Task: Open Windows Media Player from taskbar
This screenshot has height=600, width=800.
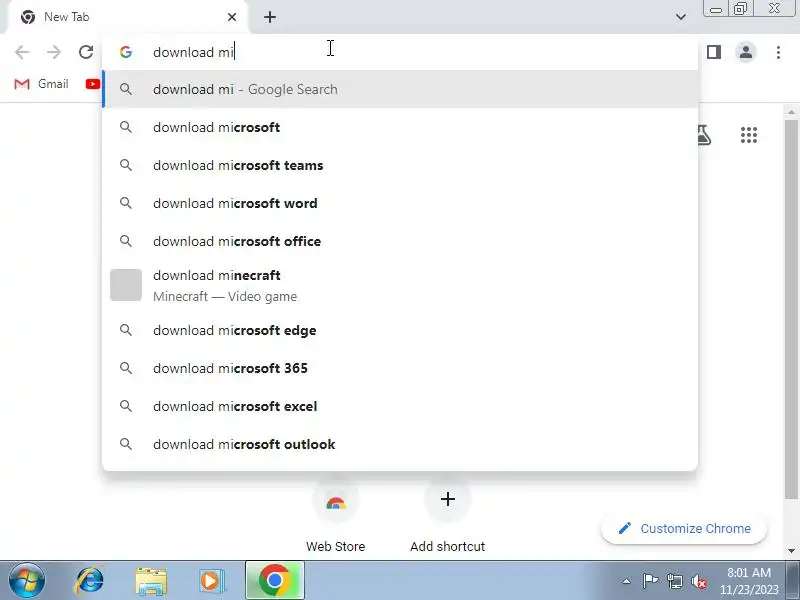Action: (211, 581)
